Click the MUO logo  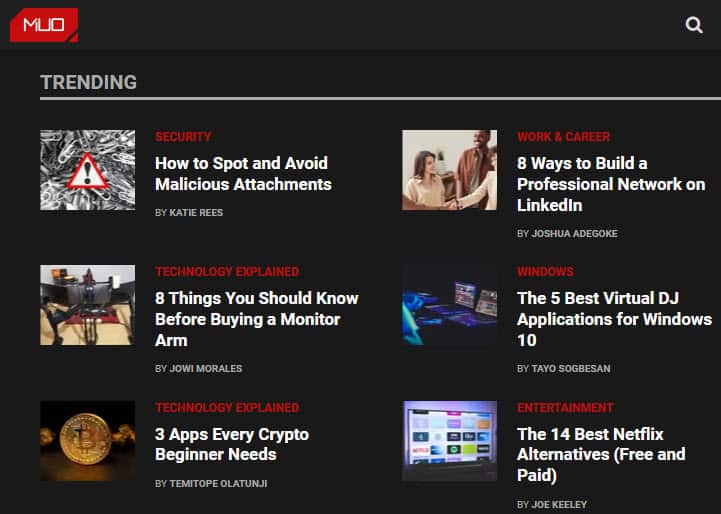pyautogui.click(x=44, y=25)
